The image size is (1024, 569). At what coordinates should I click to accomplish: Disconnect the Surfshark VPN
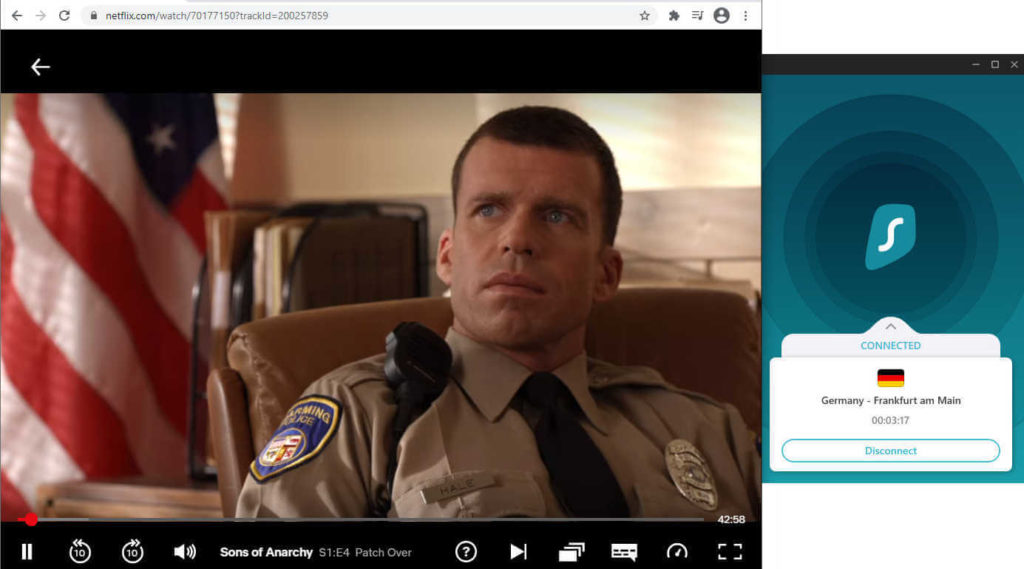pyautogui.click(x=890, y=451)
